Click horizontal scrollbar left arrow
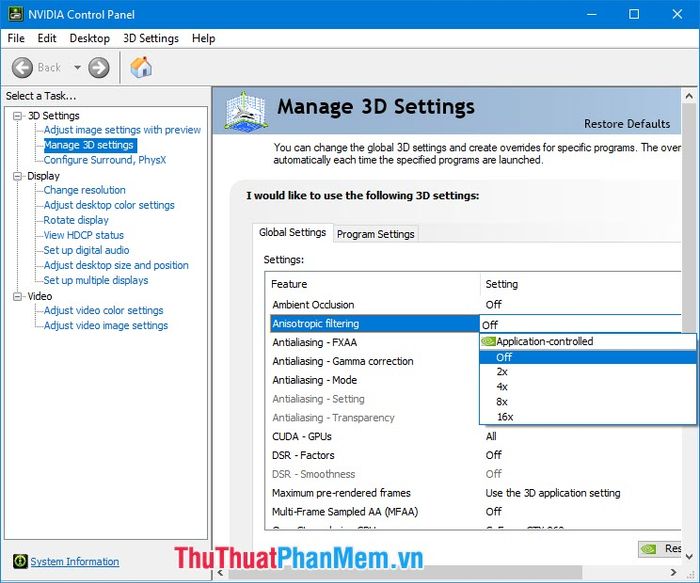700x583 pixels. 220,572
